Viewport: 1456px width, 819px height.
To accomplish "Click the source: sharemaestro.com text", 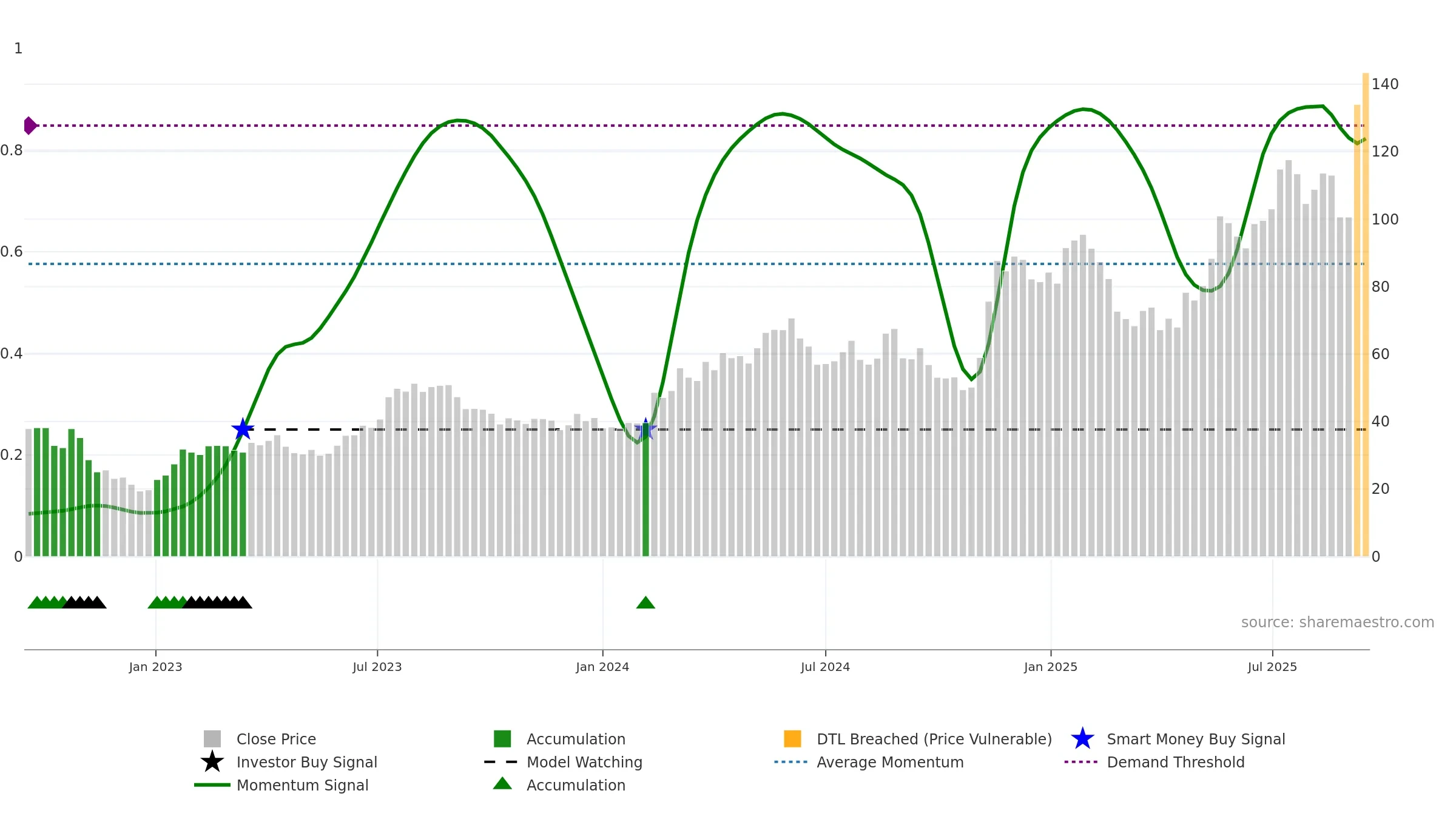I will click(1338, 622).
